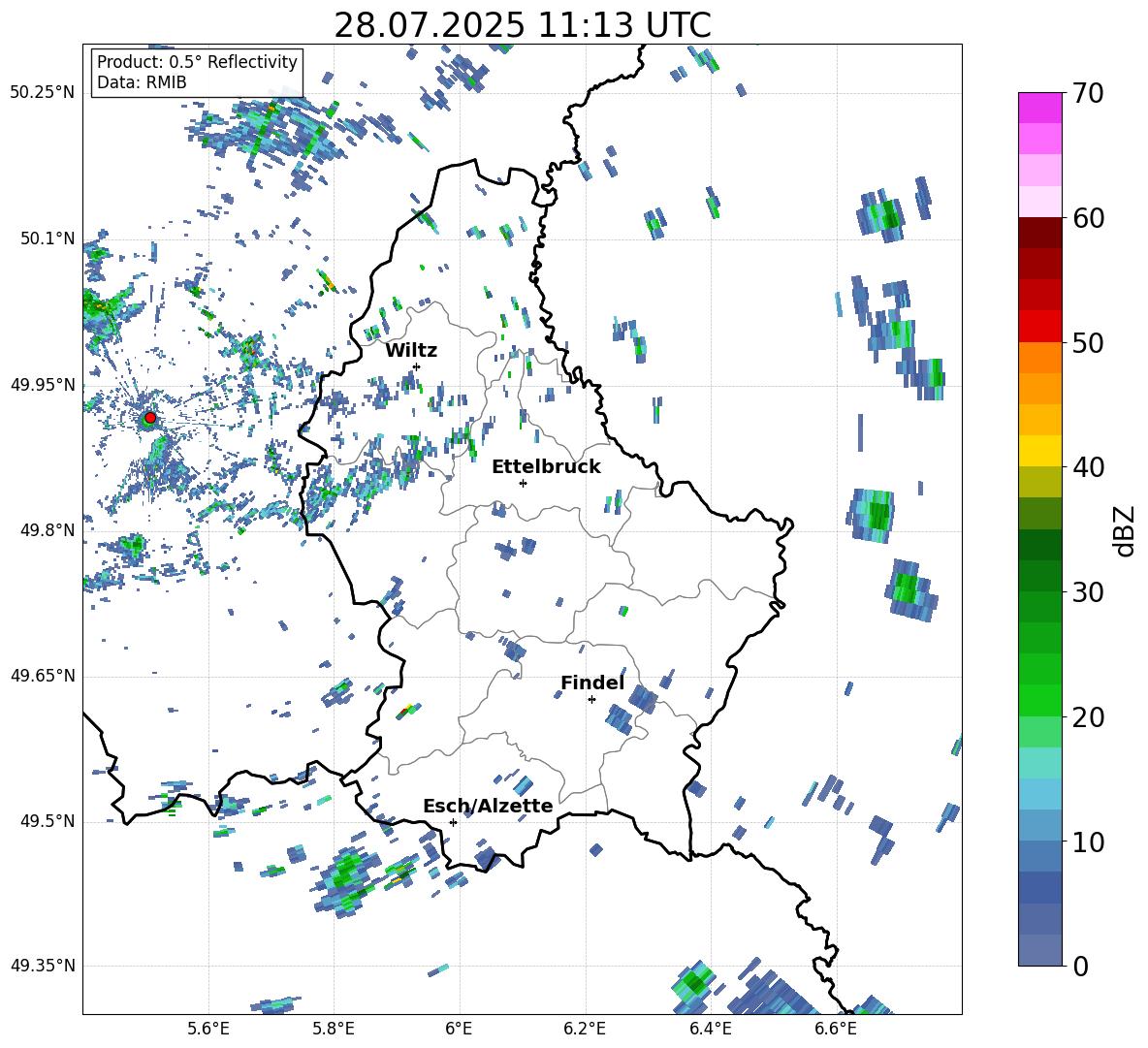This screenshot has width=1148, height=1048.
Task: Click the Esch/Alzette city label
Action: click(488, 806)
